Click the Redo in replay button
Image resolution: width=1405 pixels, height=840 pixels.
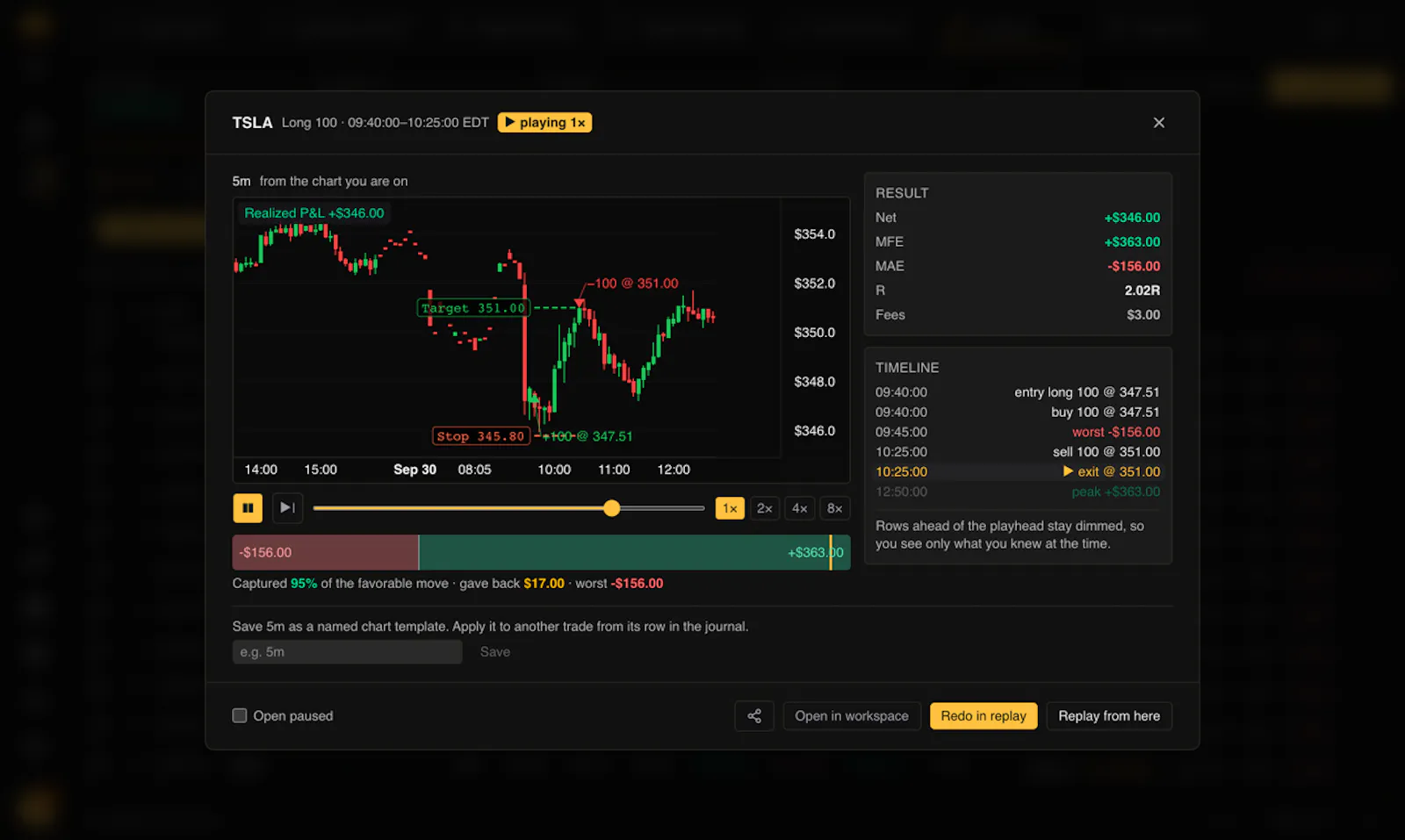pos(983,716)
